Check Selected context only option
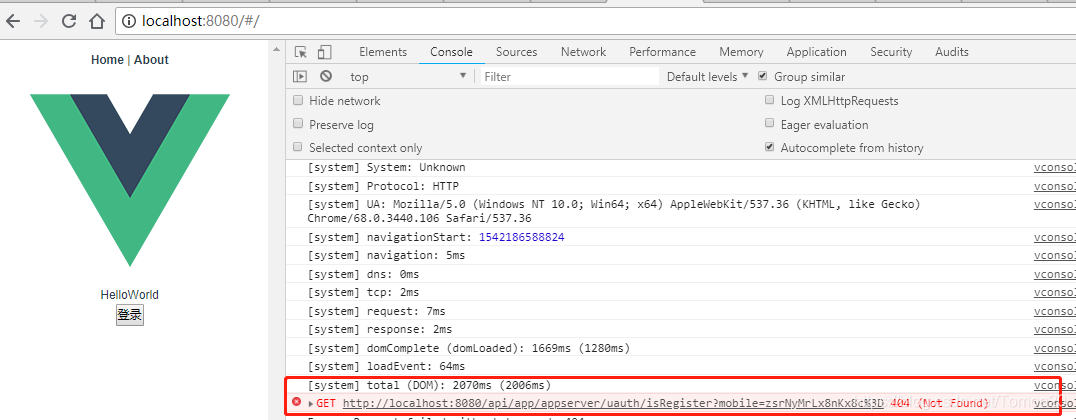 [x=298, y=147]
